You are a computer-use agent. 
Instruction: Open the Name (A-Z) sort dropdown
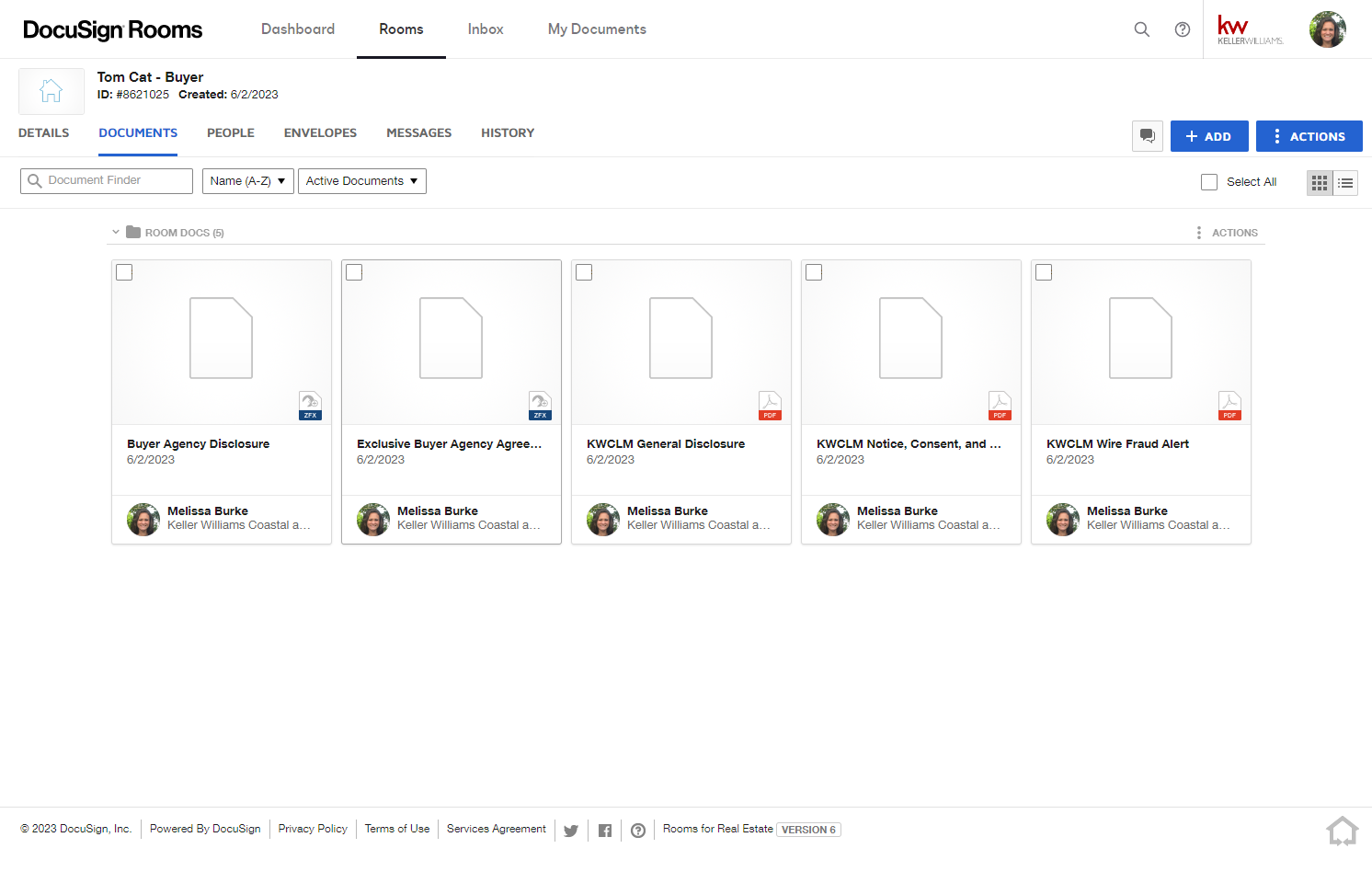248,181
